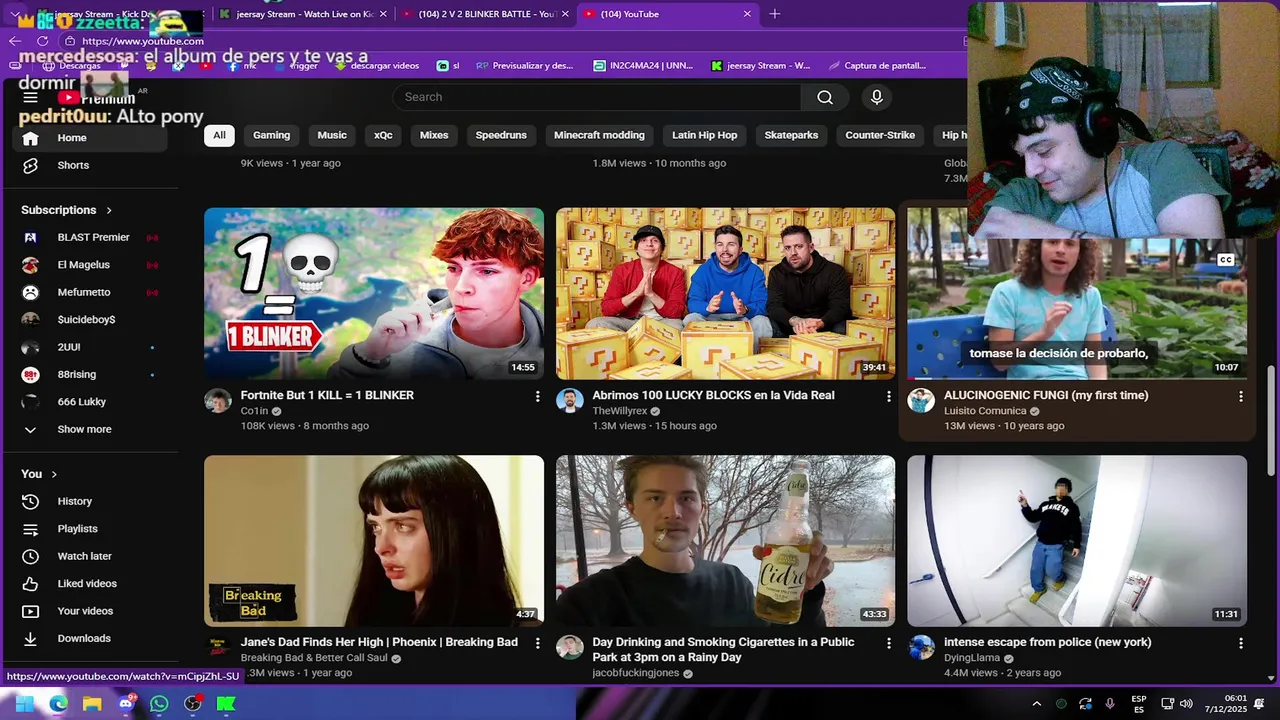Open the descargar videos bookmark

[376, 66]
